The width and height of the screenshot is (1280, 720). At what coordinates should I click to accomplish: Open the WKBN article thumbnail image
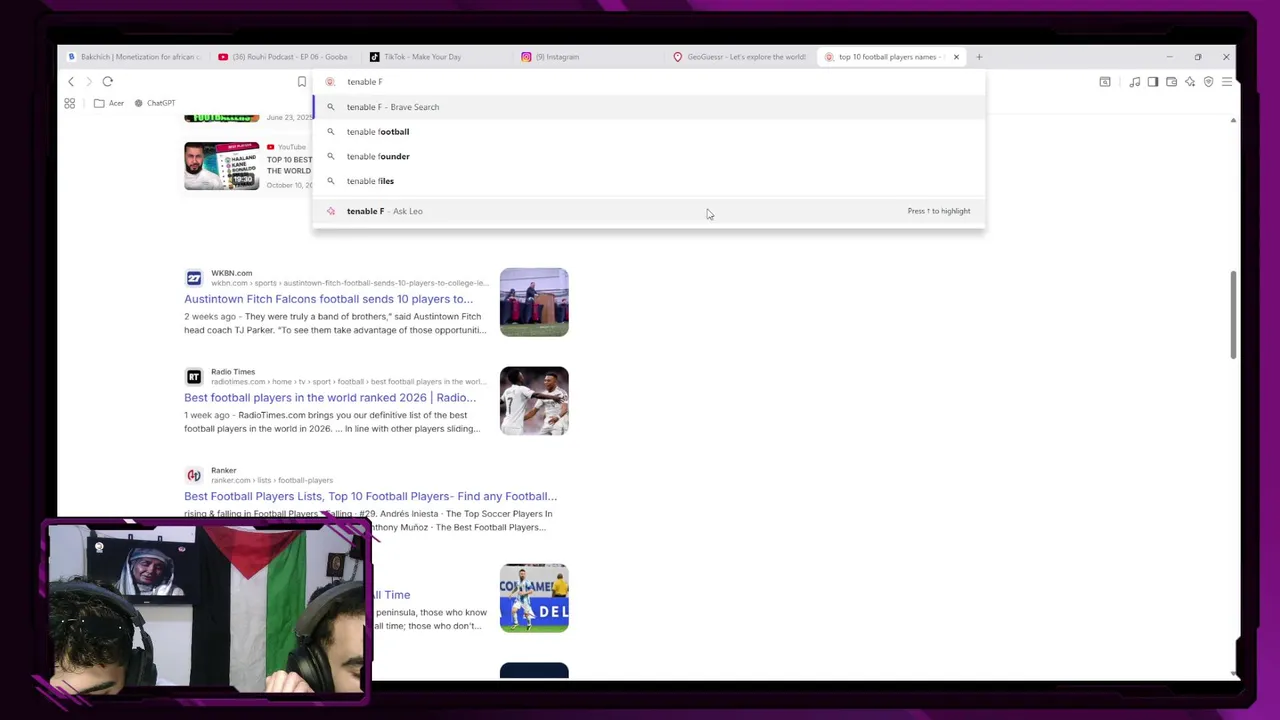tap(534, 302)
